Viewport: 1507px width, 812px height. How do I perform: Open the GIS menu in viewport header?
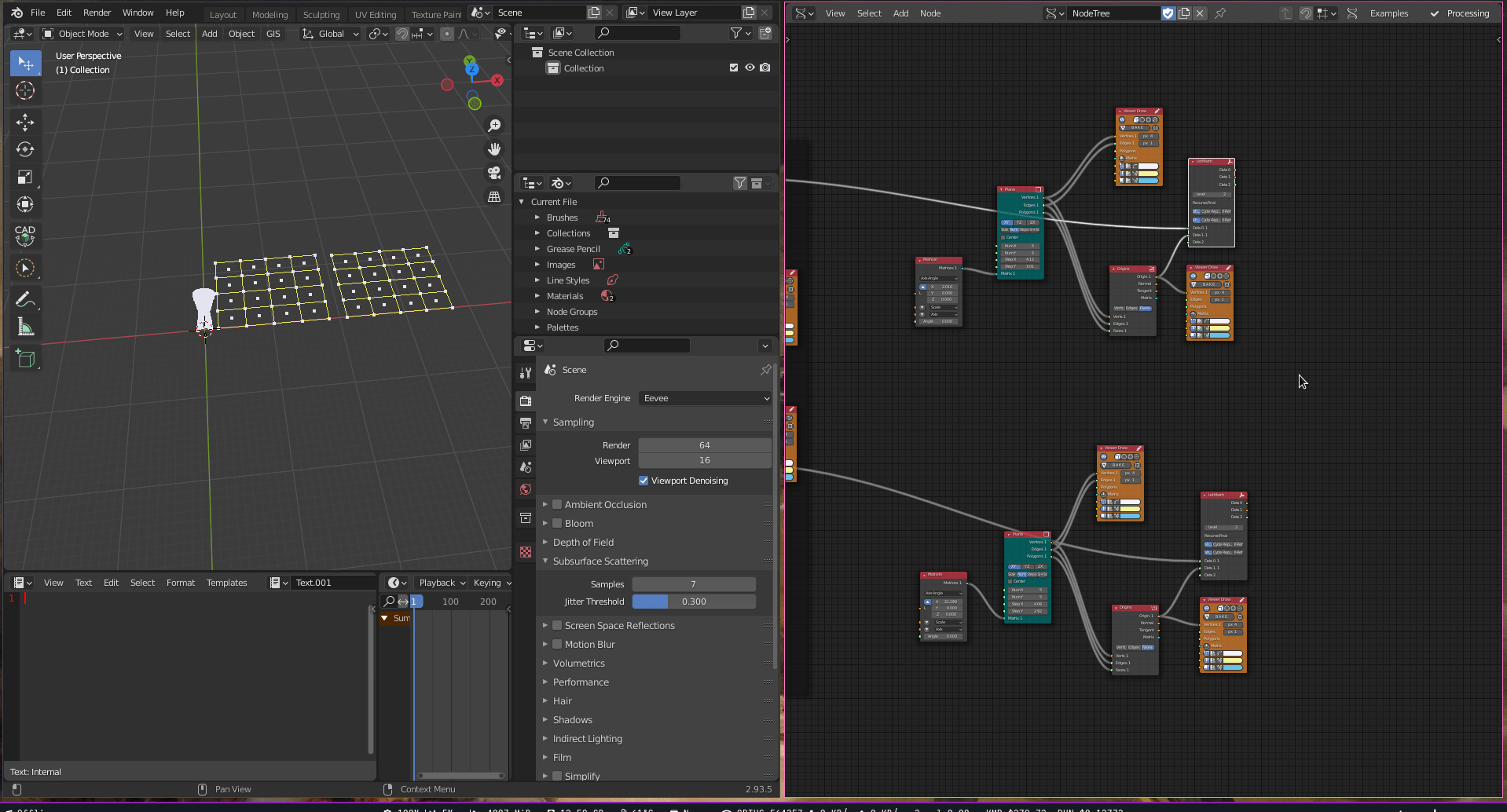(273, 34)
